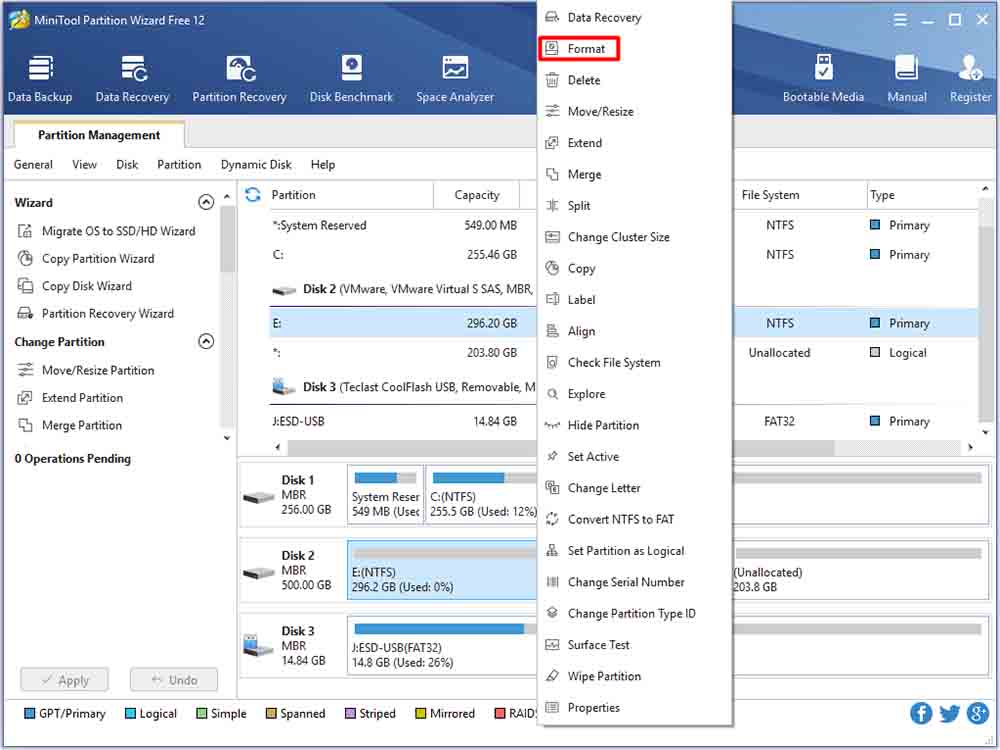Image resolution: width=1000 pixels, height=750 pixels.
Task: Start the Disk Benchmark tool
Action: tap(351, 78)
